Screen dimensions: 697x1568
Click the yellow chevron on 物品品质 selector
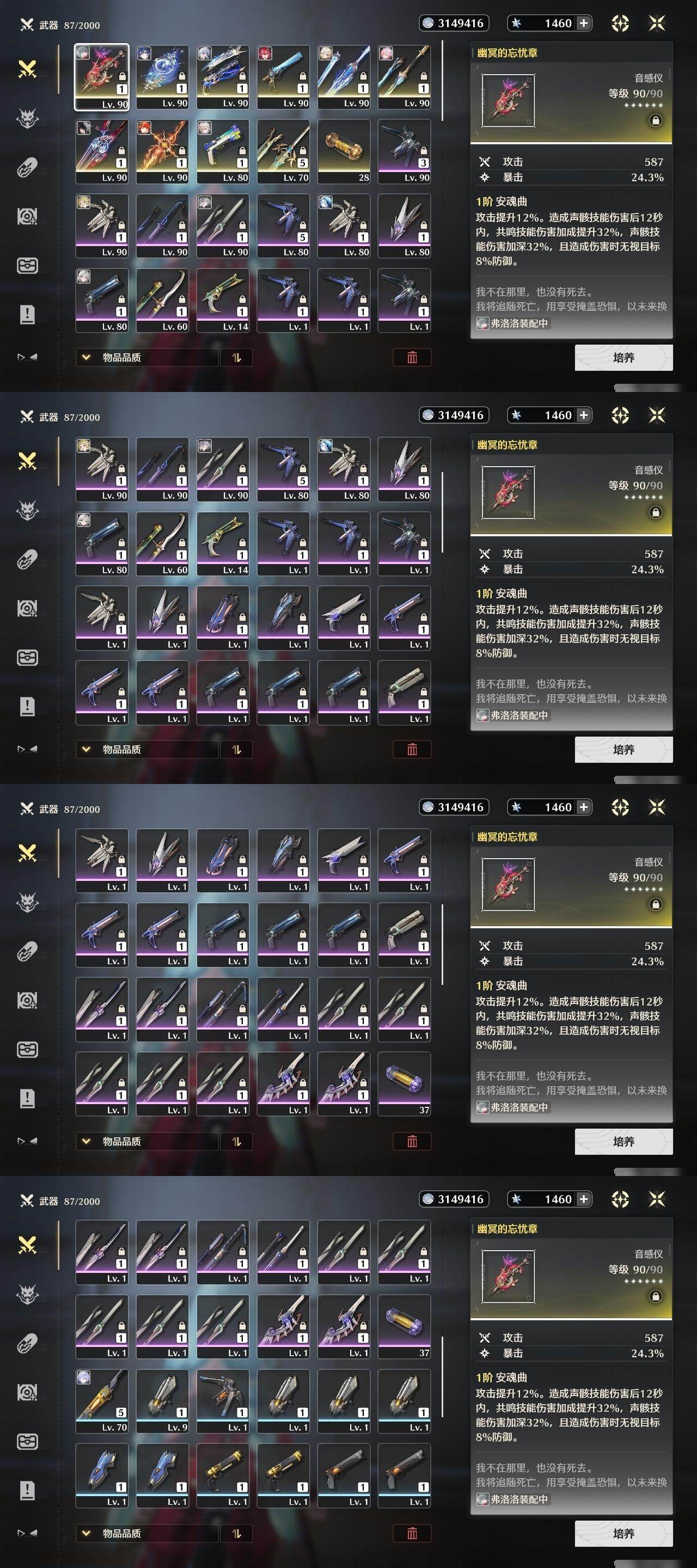coord(86,357)
